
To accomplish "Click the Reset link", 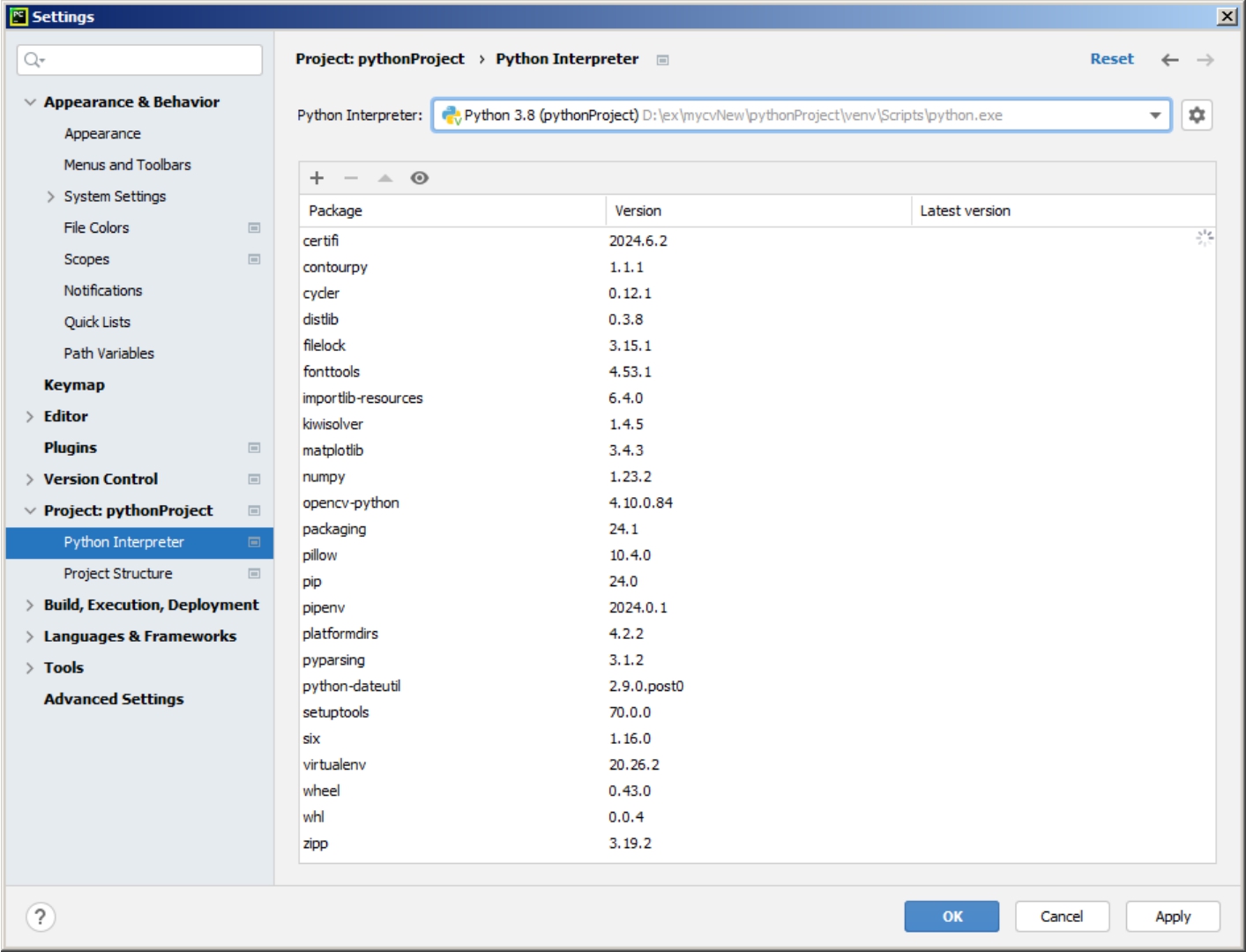I will coord(1111,59).
